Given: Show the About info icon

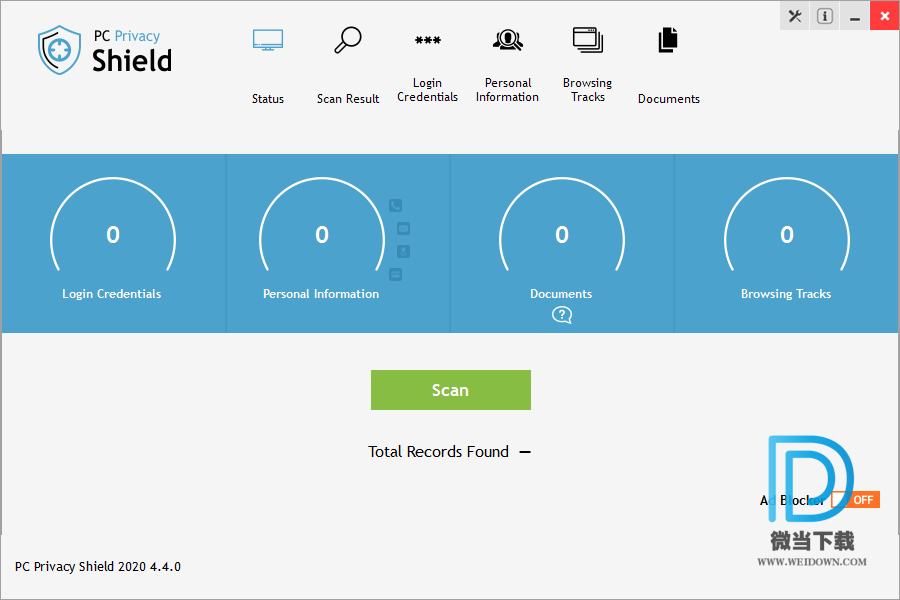Looking at the screenshot, I should click(825, 16).
